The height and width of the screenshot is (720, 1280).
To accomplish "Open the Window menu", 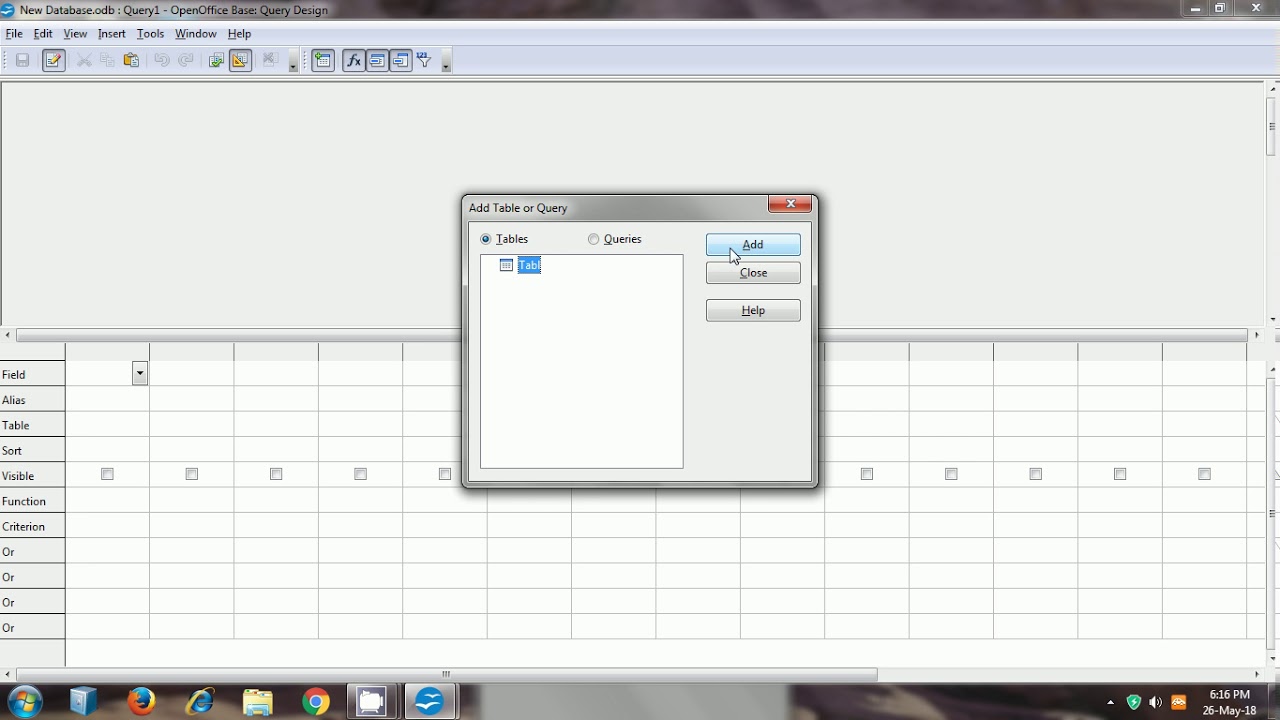I will (196, 33).
